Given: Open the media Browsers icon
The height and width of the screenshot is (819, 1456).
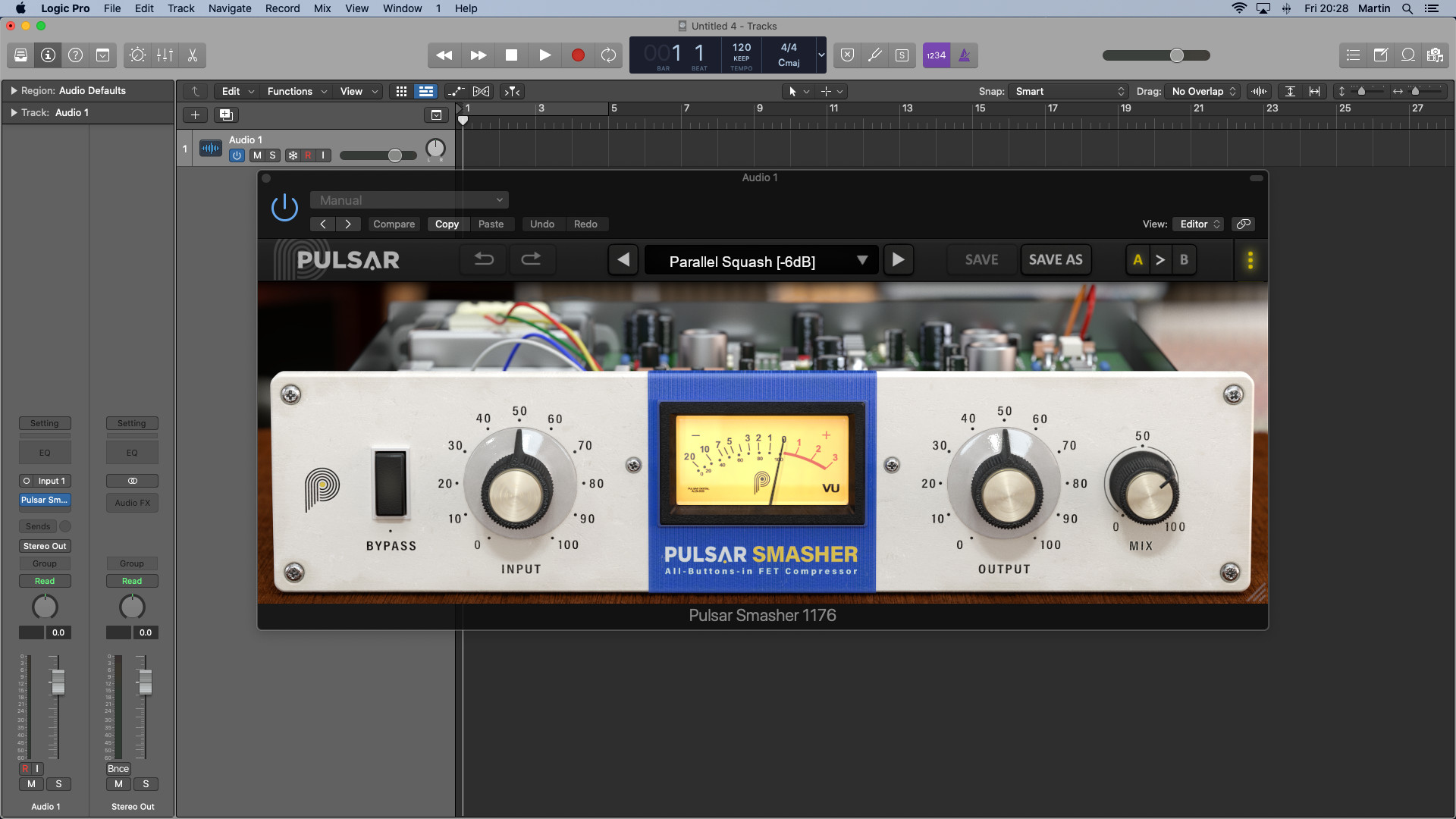Looking at the screenshot, I should 1435,55.
